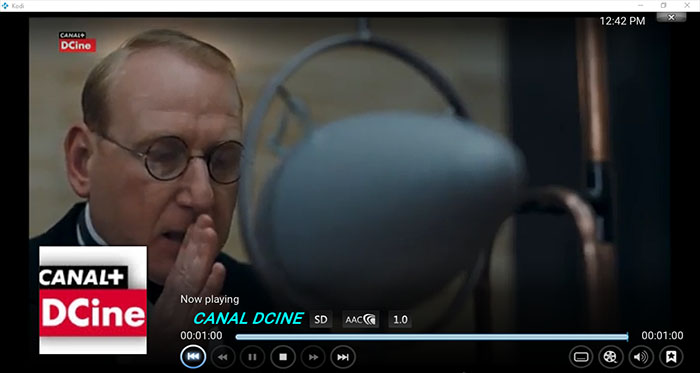Screen dimensions: 700x373
Task: Click the Kodi icon in title bar
Action: tap(5, 5)
